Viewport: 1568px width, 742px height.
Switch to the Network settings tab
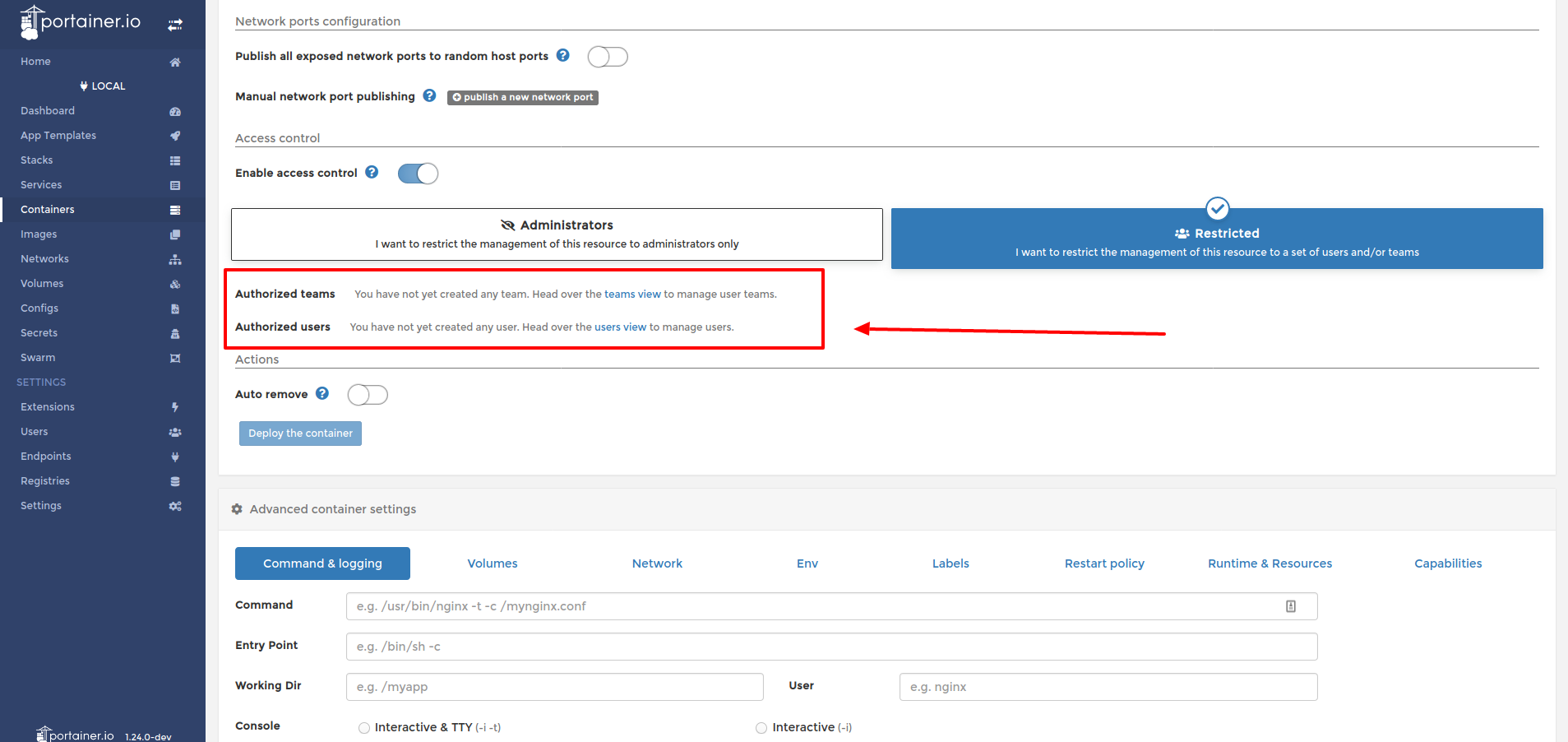pyautogui.click(x=657, y=563)
